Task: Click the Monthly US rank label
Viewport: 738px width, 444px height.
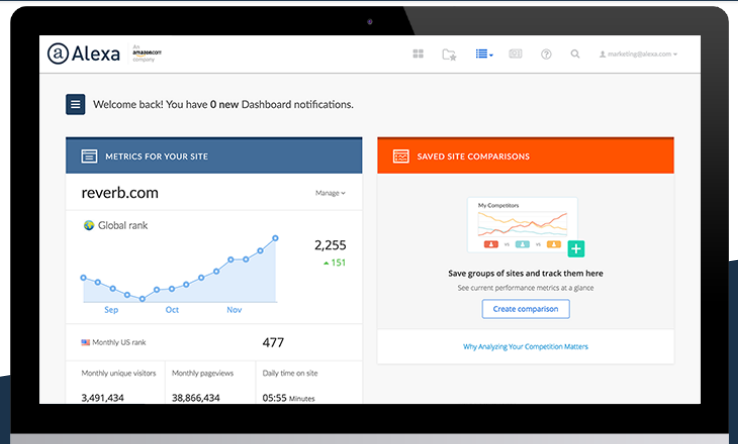Action: [119, 342]
